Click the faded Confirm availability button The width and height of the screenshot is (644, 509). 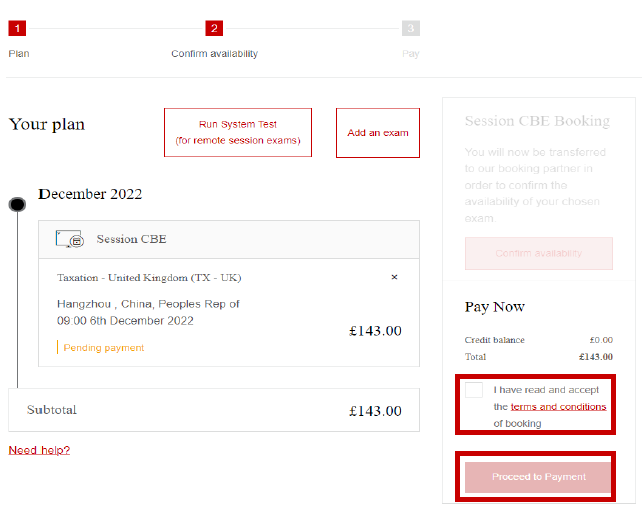coord(538,253)
